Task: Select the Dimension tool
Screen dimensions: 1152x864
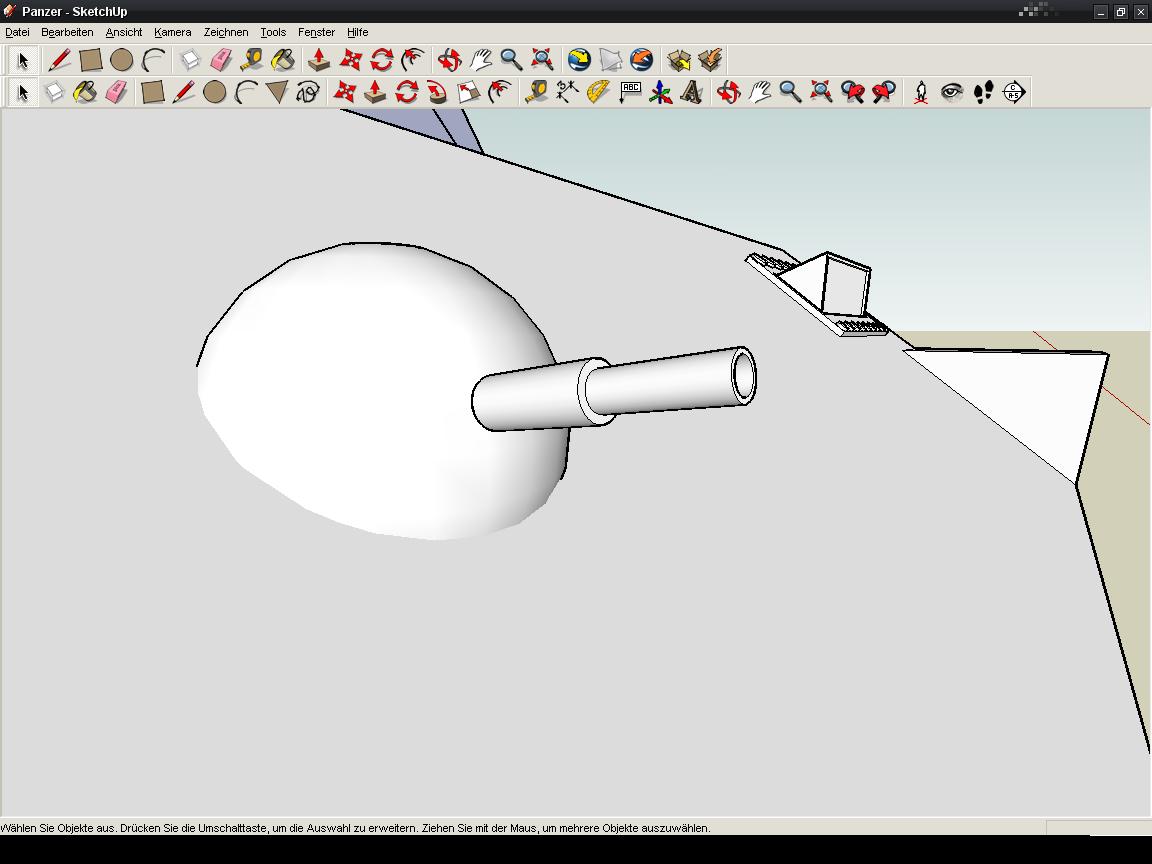Action: click(x=567, y=93)
